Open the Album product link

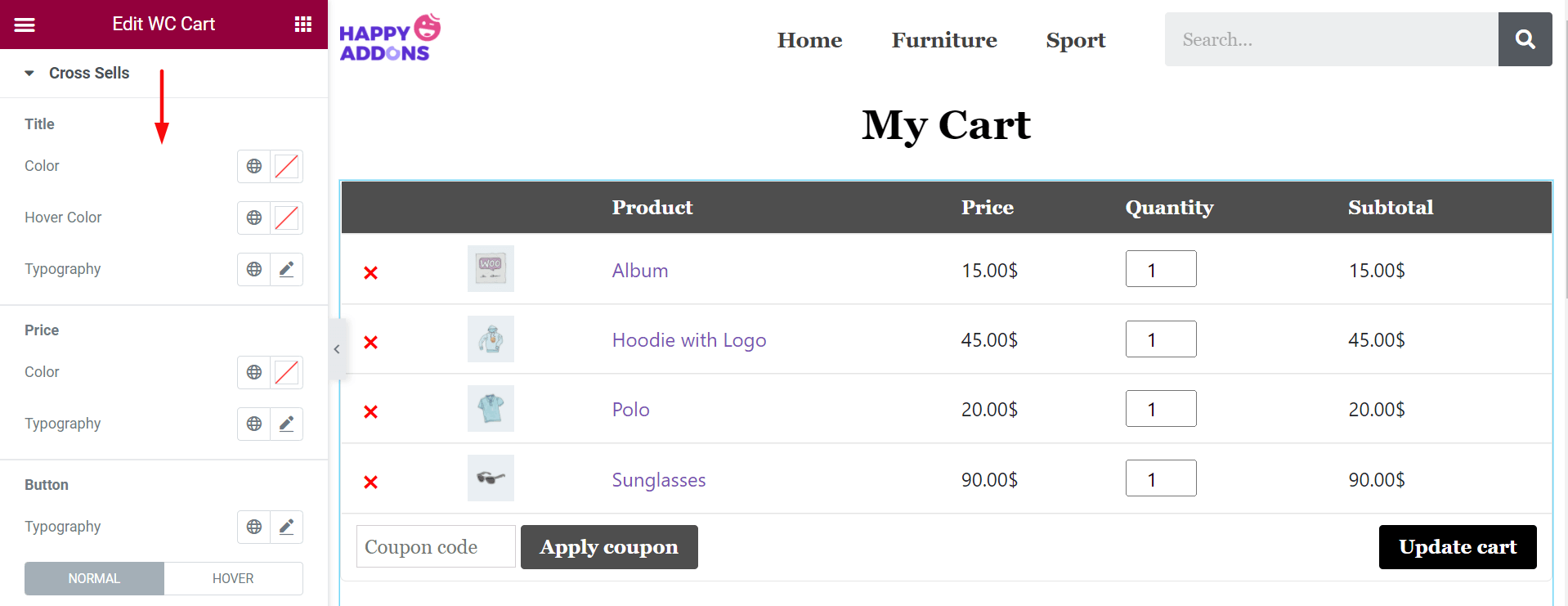pyautogui.click(x=640, y=271)
